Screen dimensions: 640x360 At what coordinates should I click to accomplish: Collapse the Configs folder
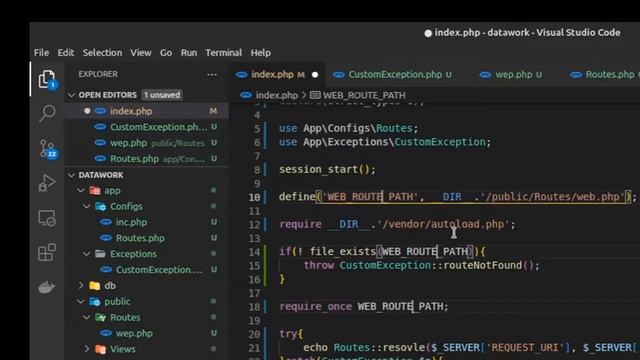click(87, 207)
